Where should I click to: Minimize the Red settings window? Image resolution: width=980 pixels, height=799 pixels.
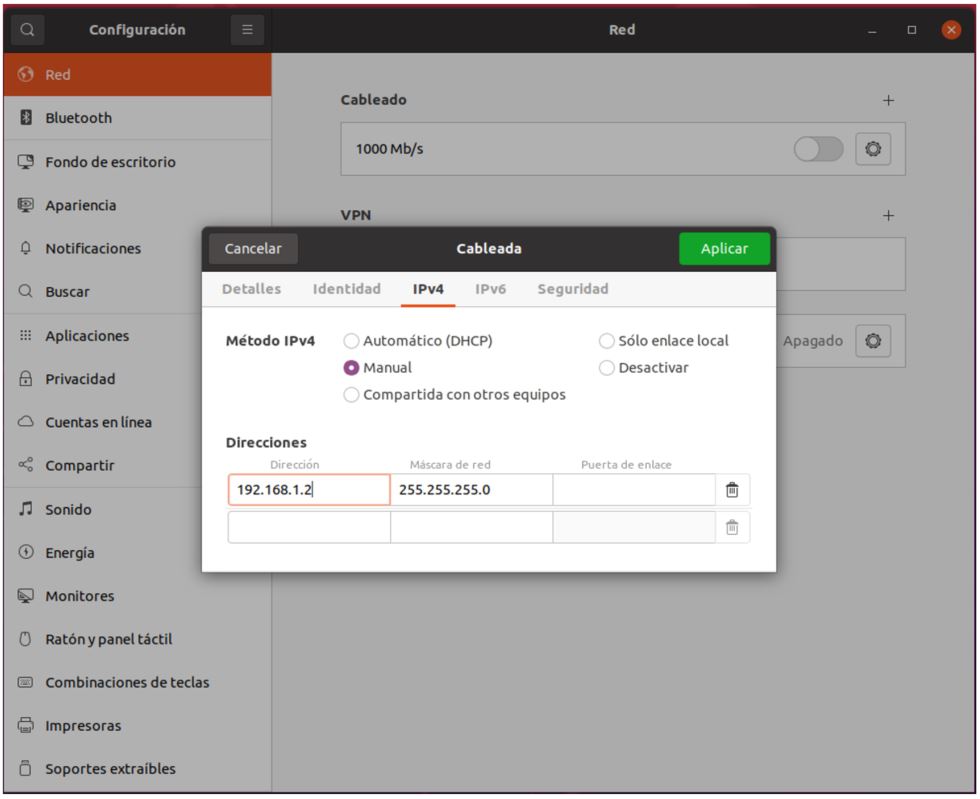[x=872, y=29]
